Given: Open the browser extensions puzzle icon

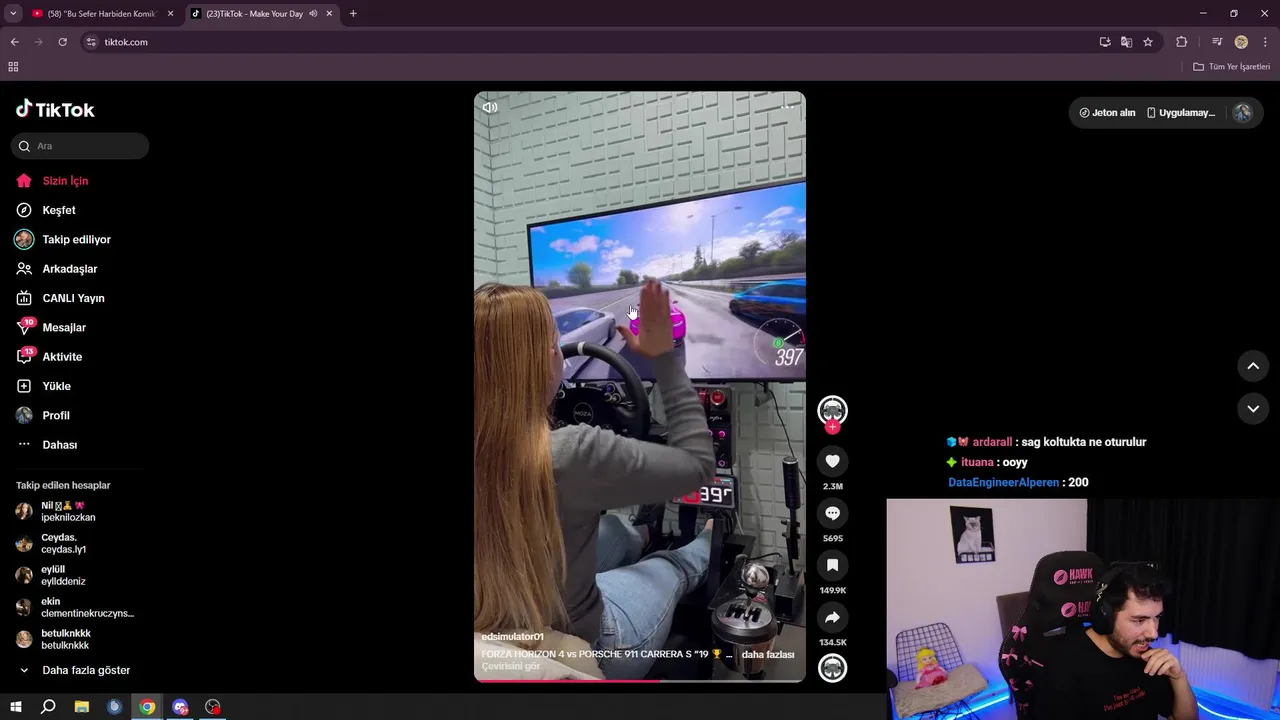Looking at the screenshot, I should pos(1182,42).
